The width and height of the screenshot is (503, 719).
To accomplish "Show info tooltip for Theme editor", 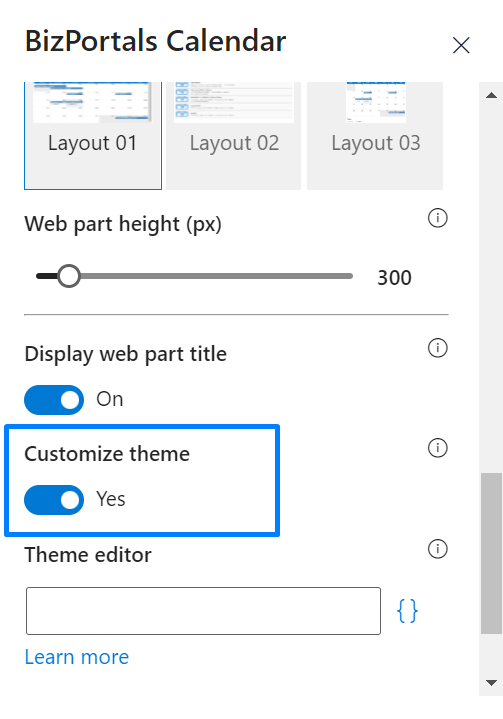I will (x=437, y=548).
